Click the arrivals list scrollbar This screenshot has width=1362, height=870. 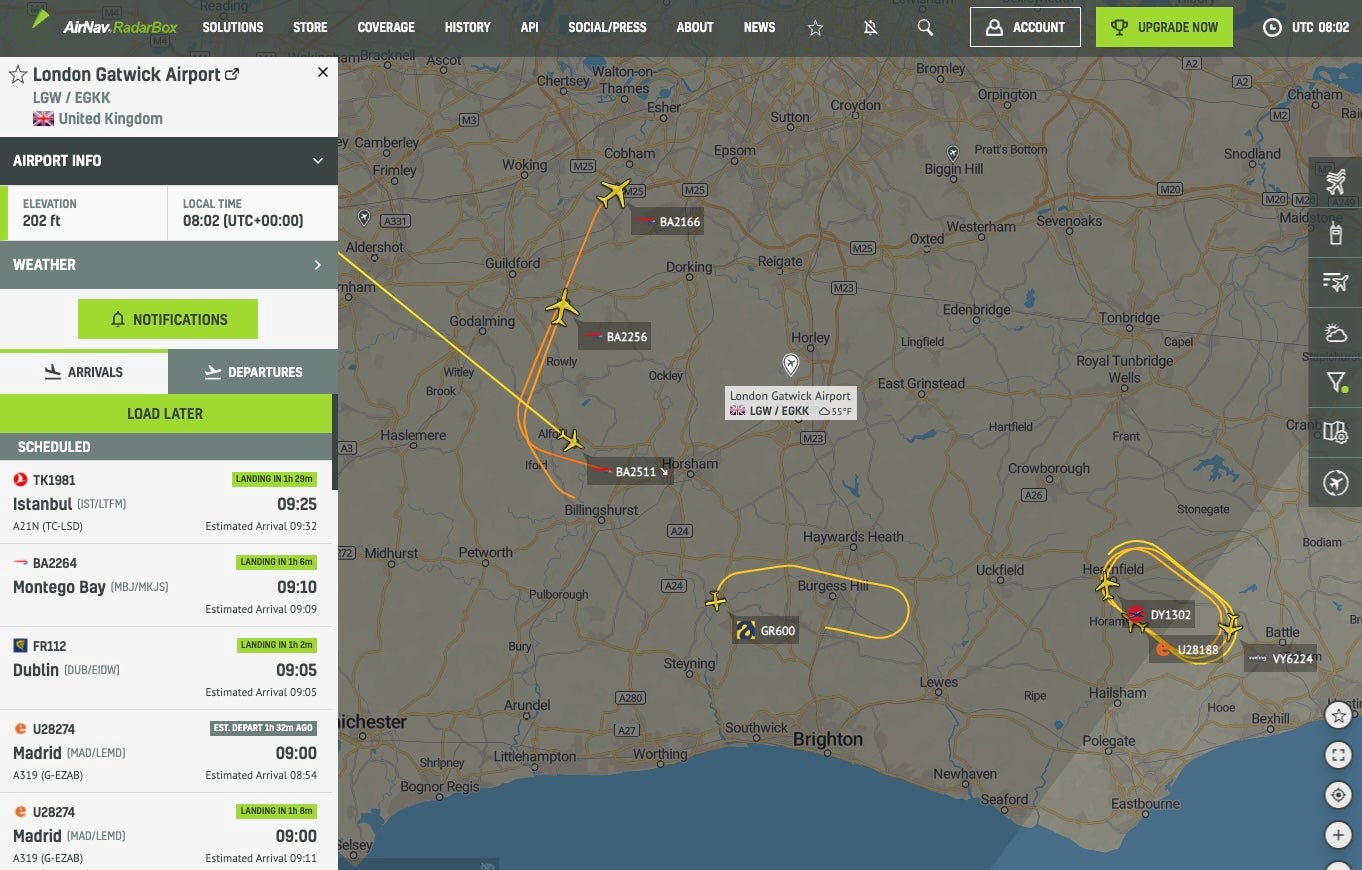point(335,442)
